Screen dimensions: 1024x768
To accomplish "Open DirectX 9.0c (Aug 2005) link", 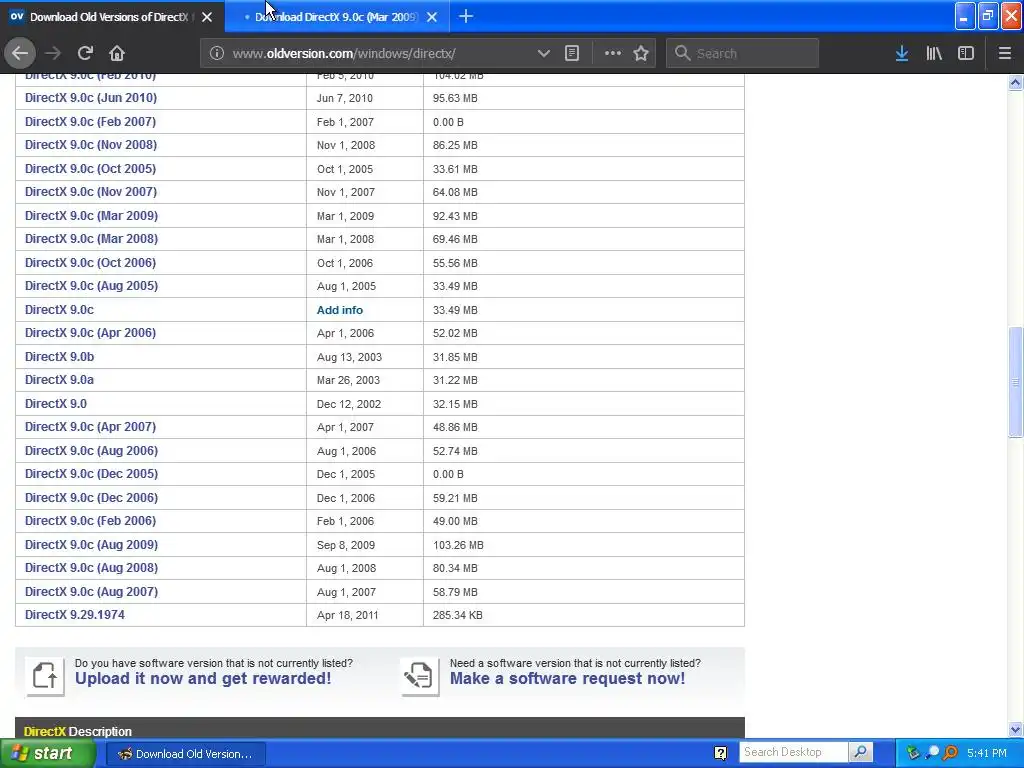I will click(x=91, y=286).
